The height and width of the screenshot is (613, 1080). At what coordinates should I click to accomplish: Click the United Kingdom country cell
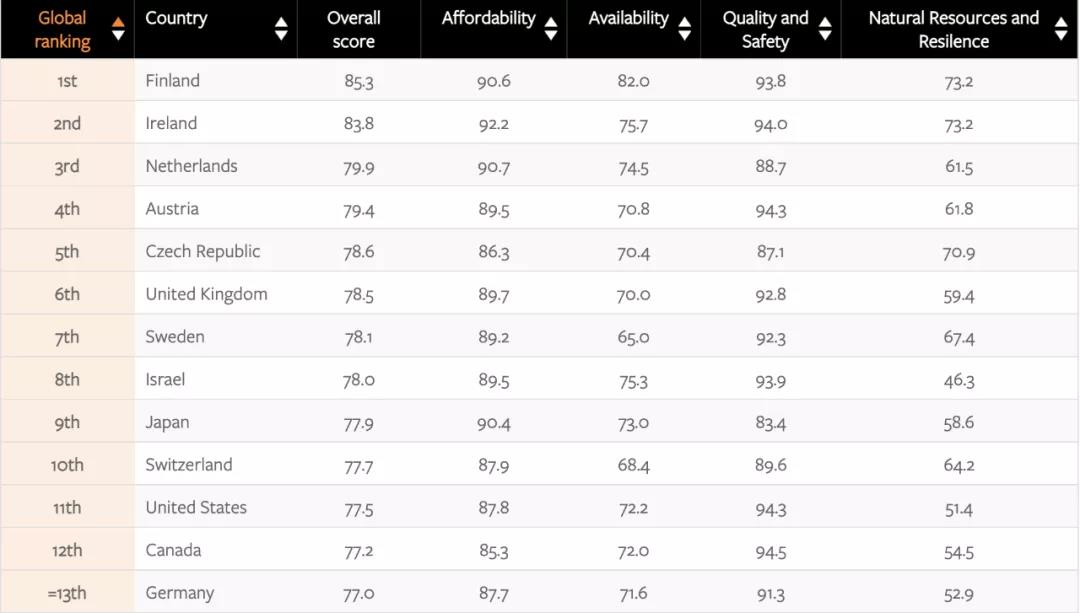(207, 294)
